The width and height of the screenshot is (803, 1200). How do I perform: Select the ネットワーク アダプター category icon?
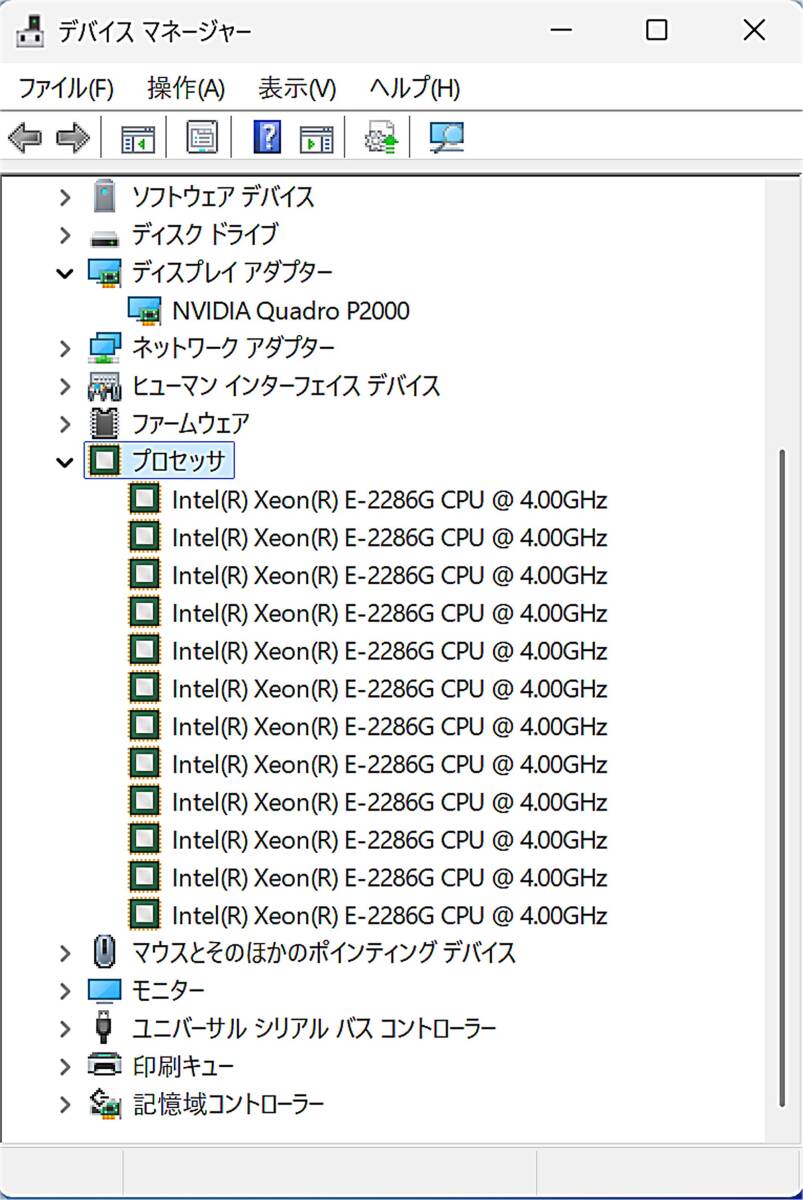(x=104, y=348)
